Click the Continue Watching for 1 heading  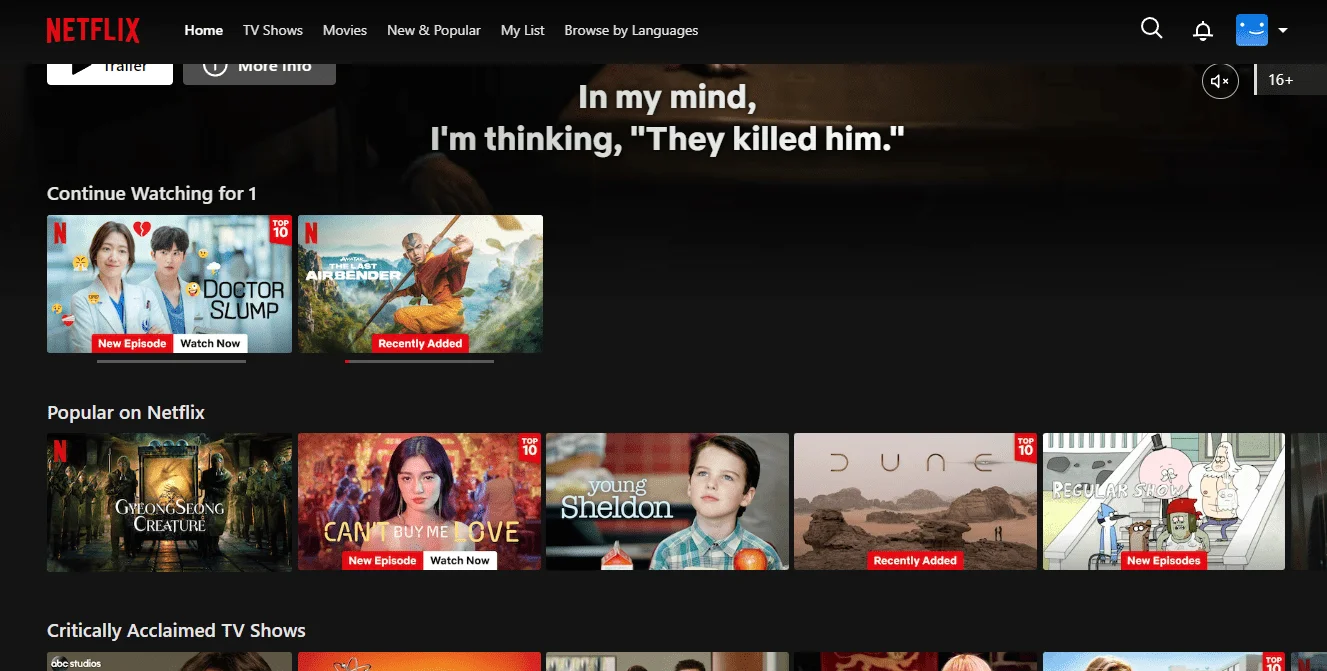click(152, 193)
